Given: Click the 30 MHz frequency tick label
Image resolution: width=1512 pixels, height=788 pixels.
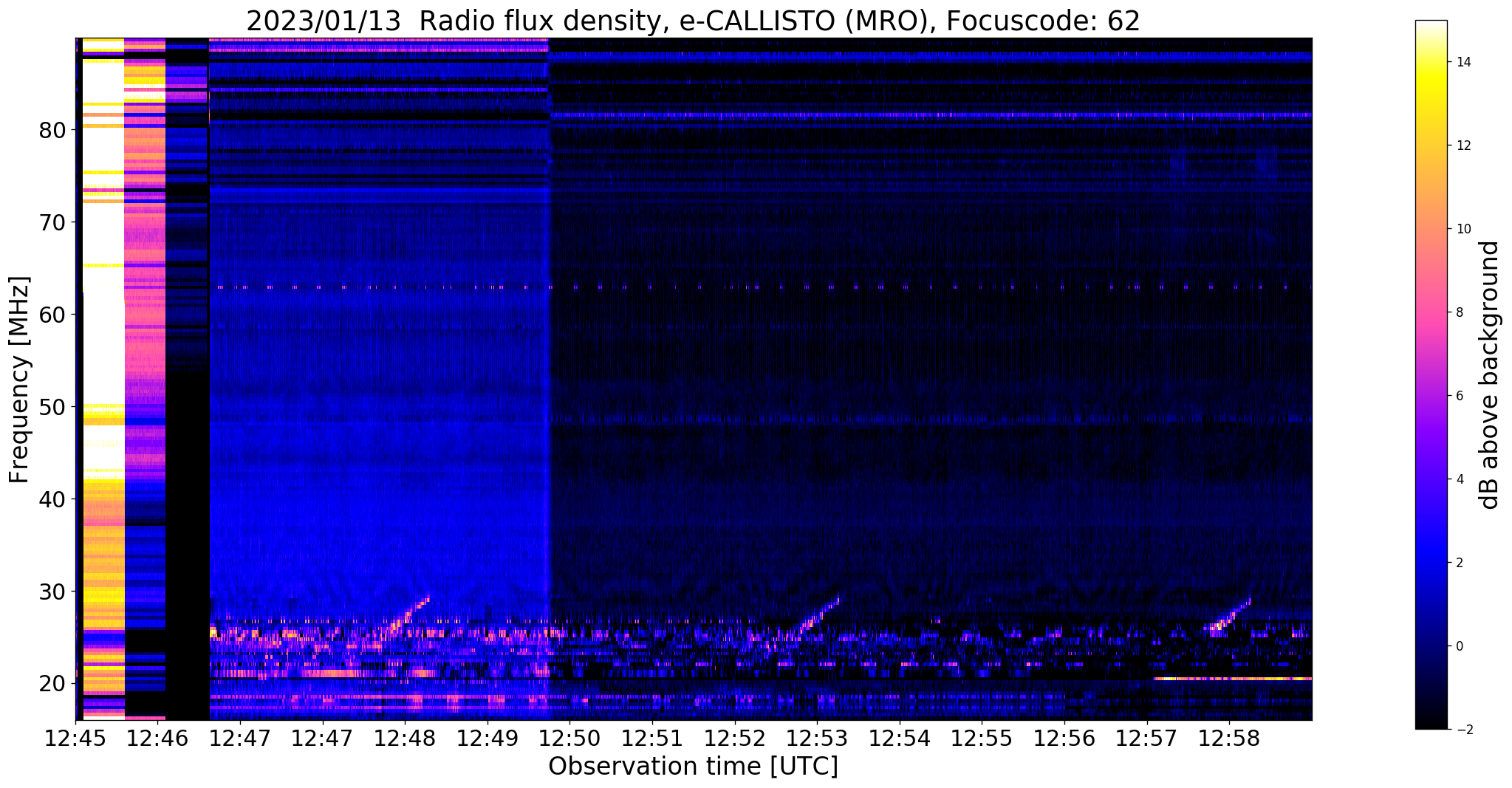Looking at the screenshot, I should pos(52,592).
